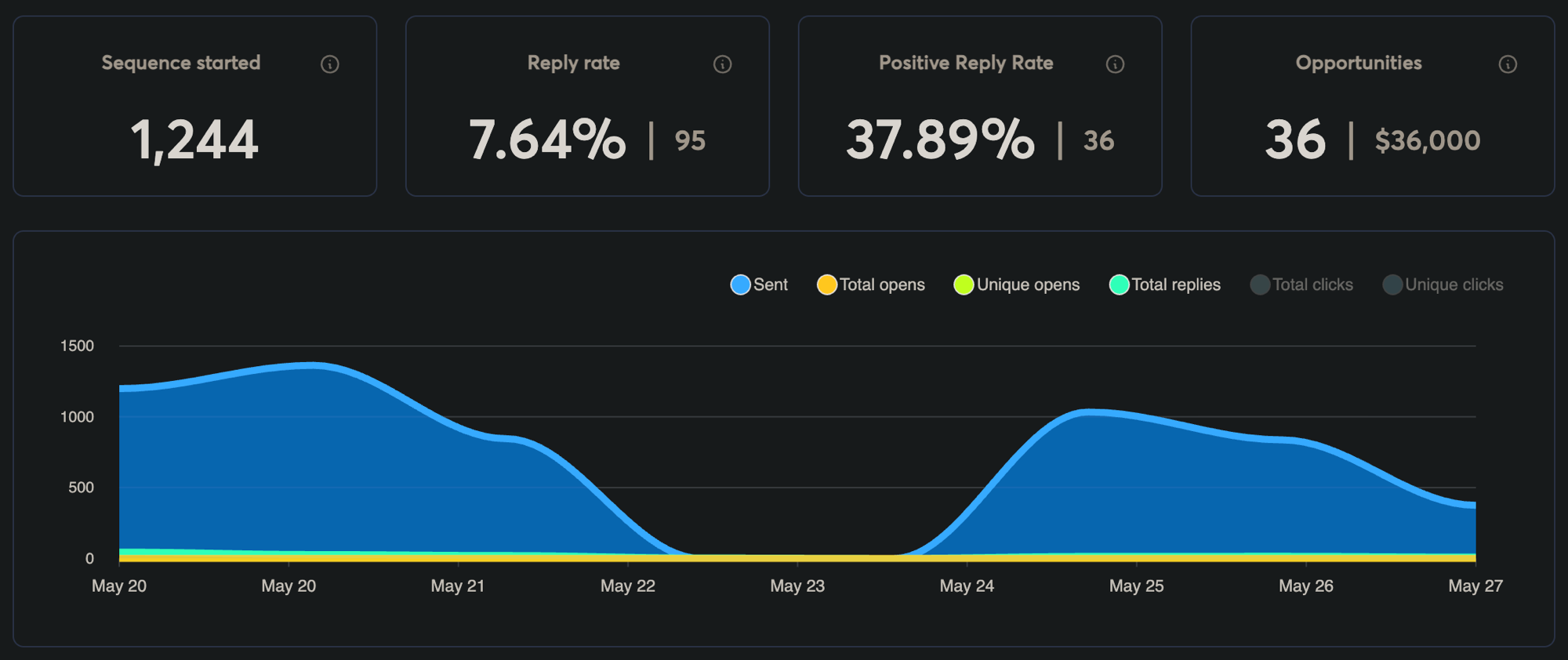
Task: Toggle the Sent series in legend
Action: (x=759, y=285)
